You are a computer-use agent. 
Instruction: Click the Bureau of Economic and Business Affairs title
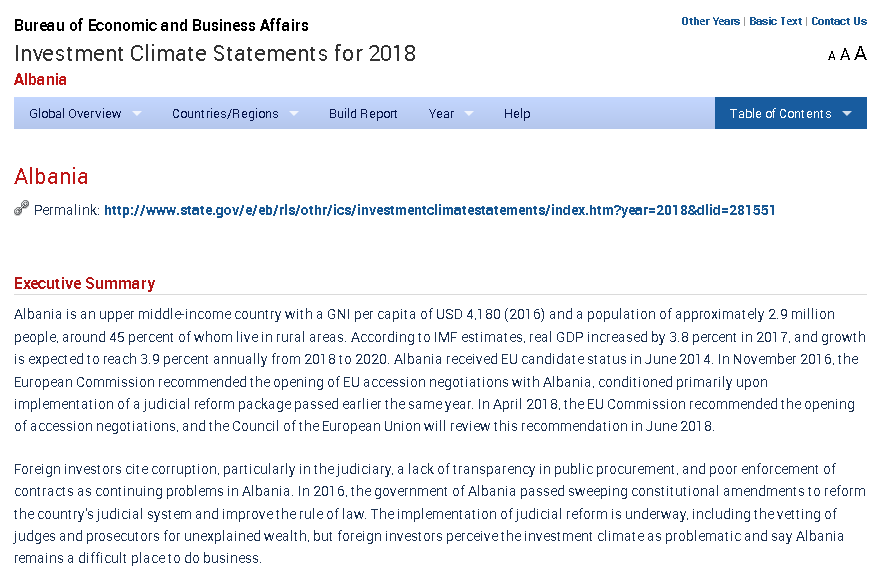161,26
